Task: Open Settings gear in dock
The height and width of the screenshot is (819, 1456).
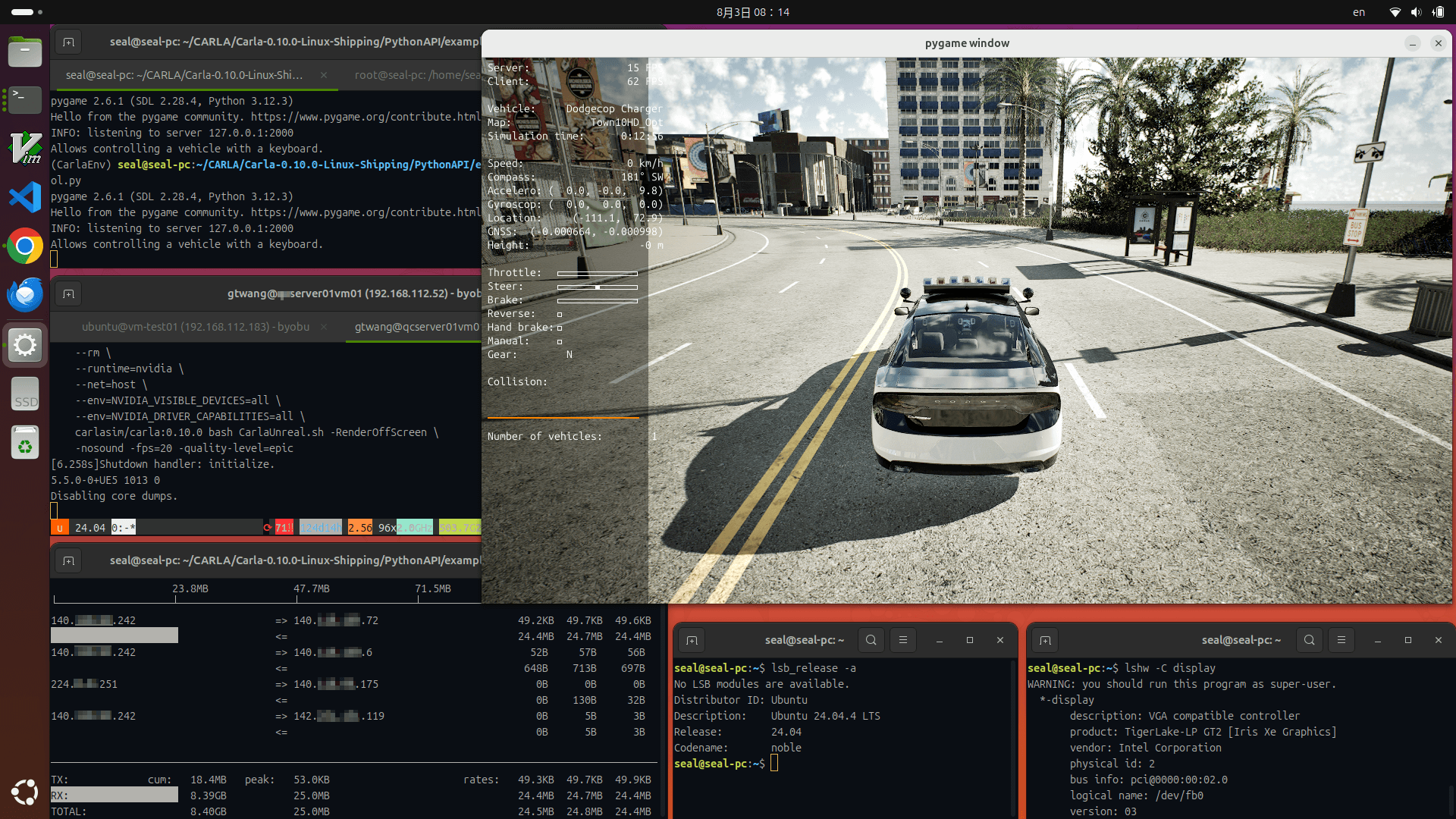Action: pos(25,345)
